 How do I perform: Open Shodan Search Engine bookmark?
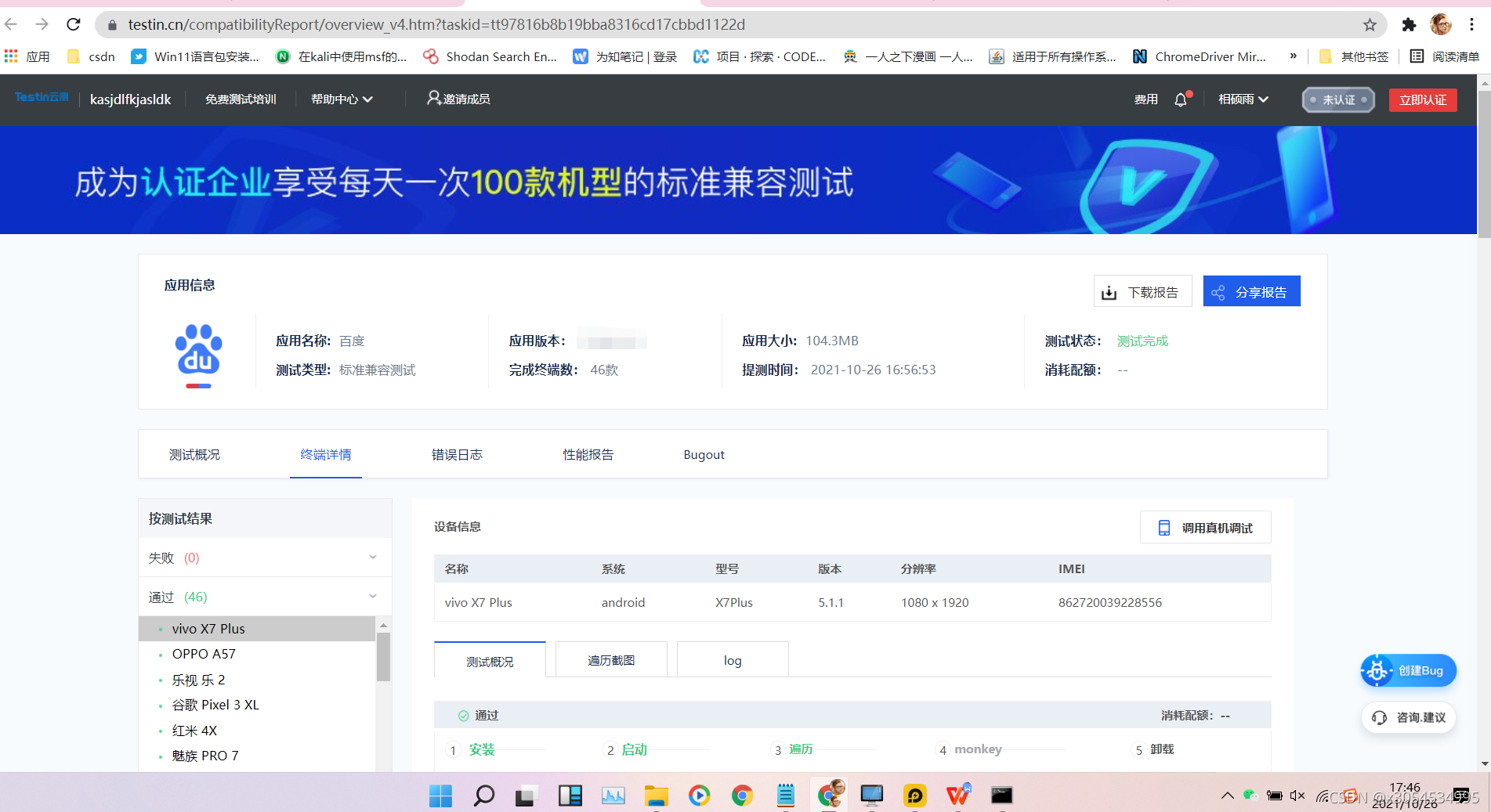coord(490,56)
